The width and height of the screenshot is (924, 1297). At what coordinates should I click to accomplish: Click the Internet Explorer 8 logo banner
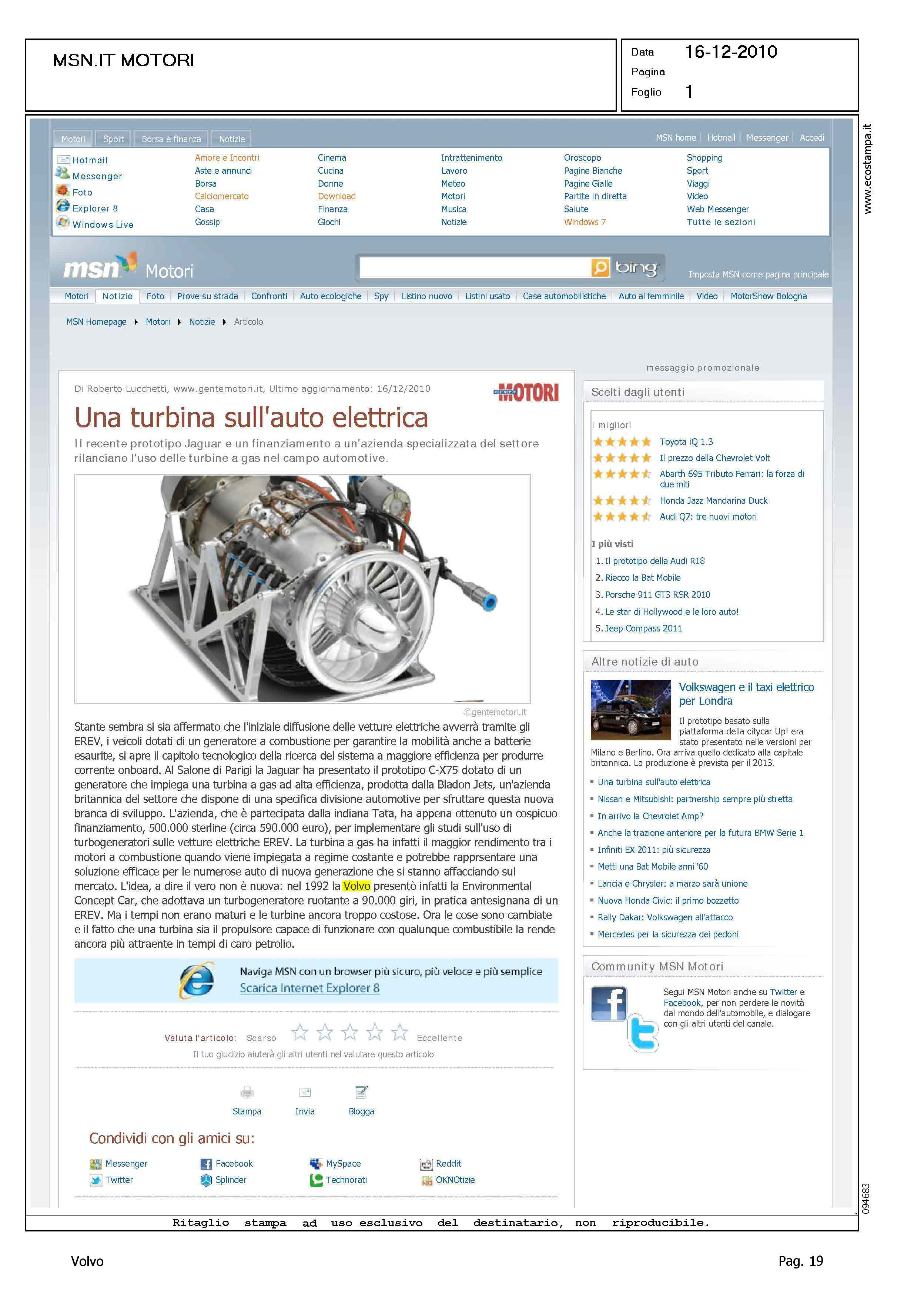197,980
